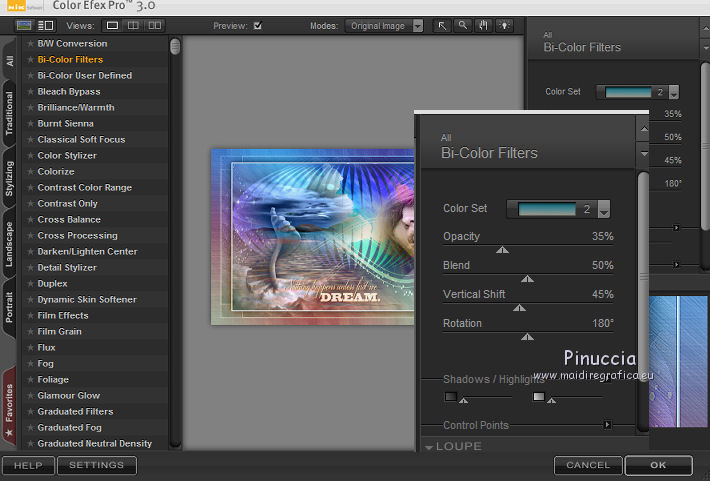Select the zoom magnifier tool
This screenshot has height=481, width=710.
pyautogui.click(x=463, y=26)
